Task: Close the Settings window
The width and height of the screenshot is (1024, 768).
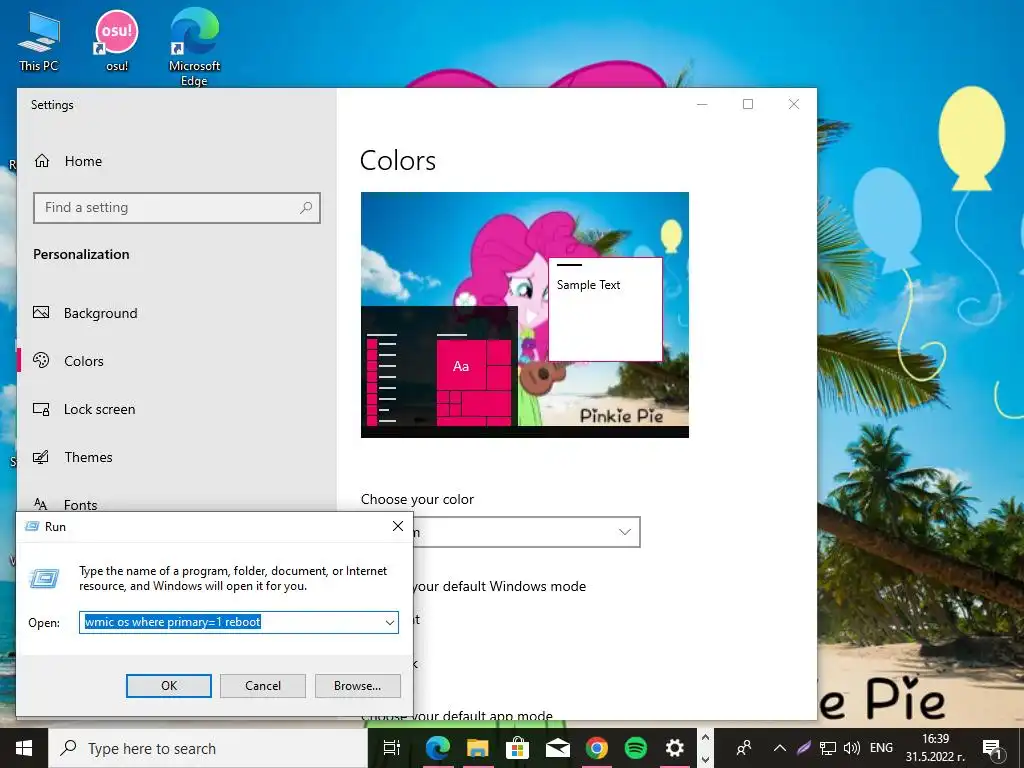Action: point(793,104)
